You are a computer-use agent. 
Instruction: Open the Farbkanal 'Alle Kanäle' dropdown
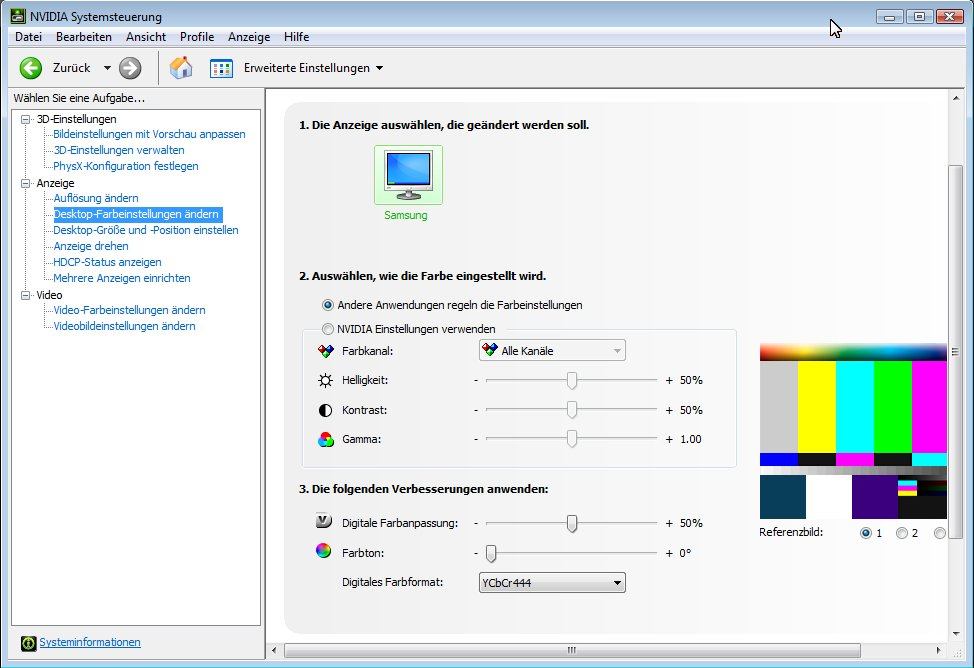pos(552,350)
